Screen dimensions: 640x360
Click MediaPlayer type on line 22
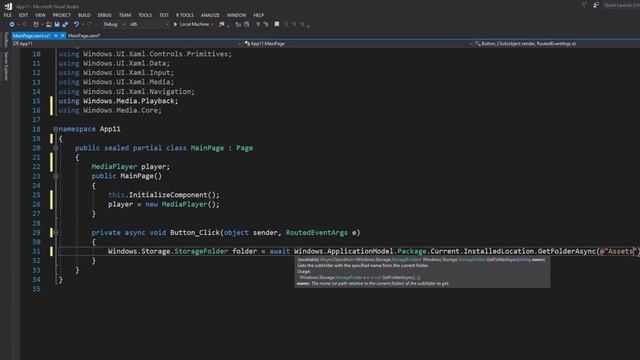click(114, 167)
